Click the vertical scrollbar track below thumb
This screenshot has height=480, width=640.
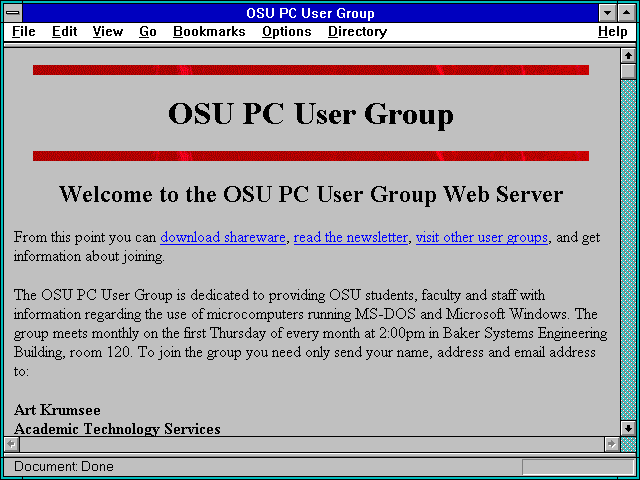pyautogui.click(x=628, y=250)
